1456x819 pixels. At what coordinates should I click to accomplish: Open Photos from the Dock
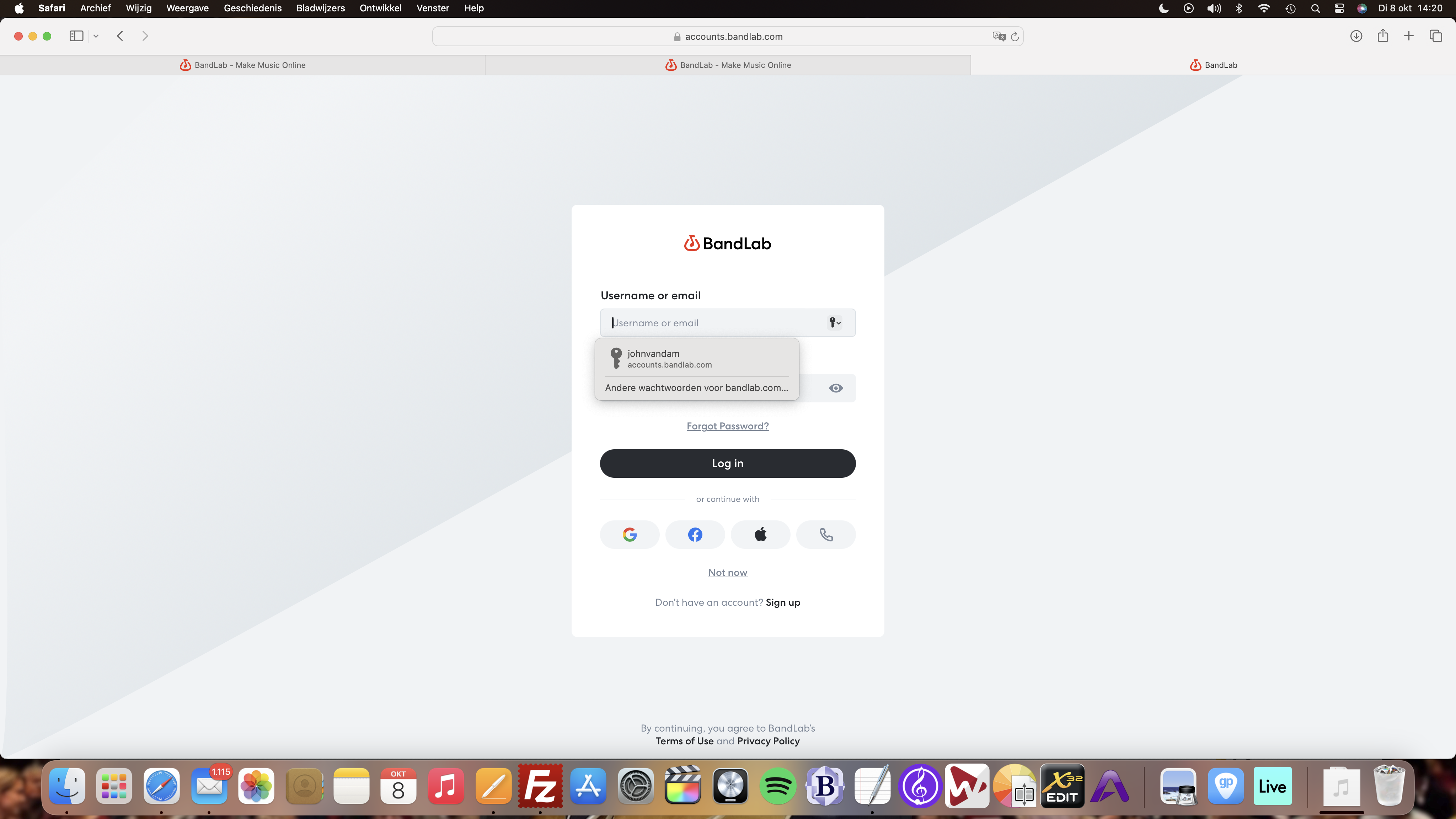click(x=257, y=786)
